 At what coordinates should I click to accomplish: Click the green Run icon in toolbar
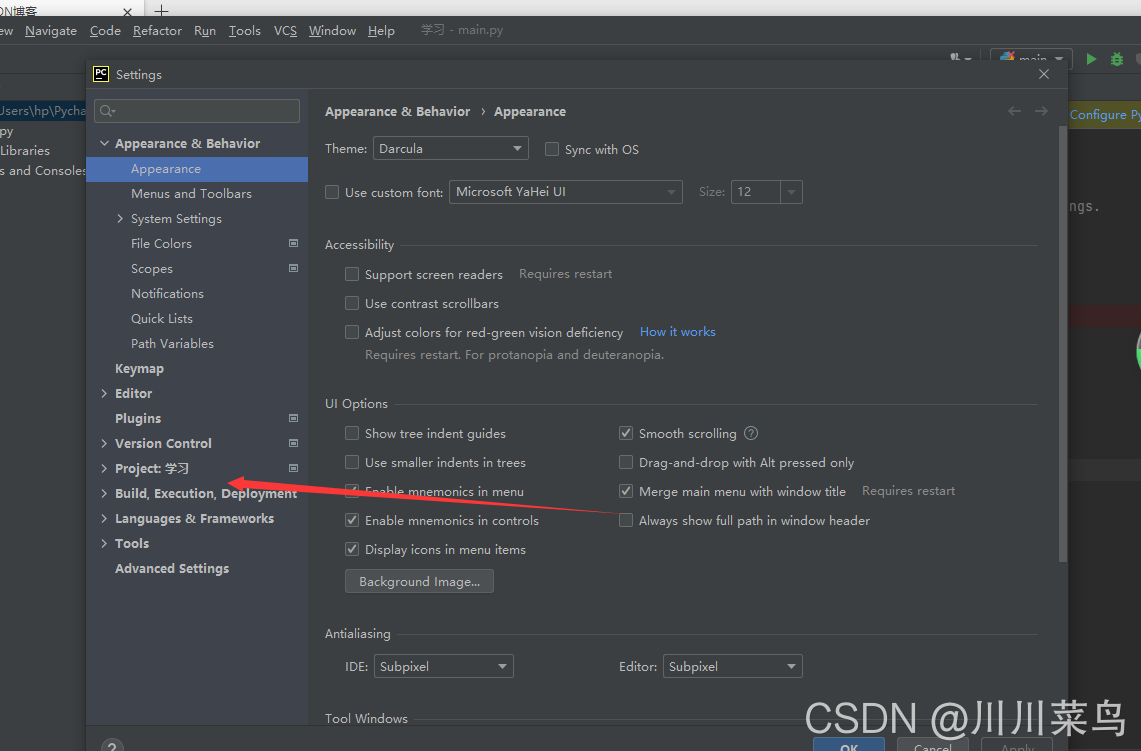[1091, 59]
